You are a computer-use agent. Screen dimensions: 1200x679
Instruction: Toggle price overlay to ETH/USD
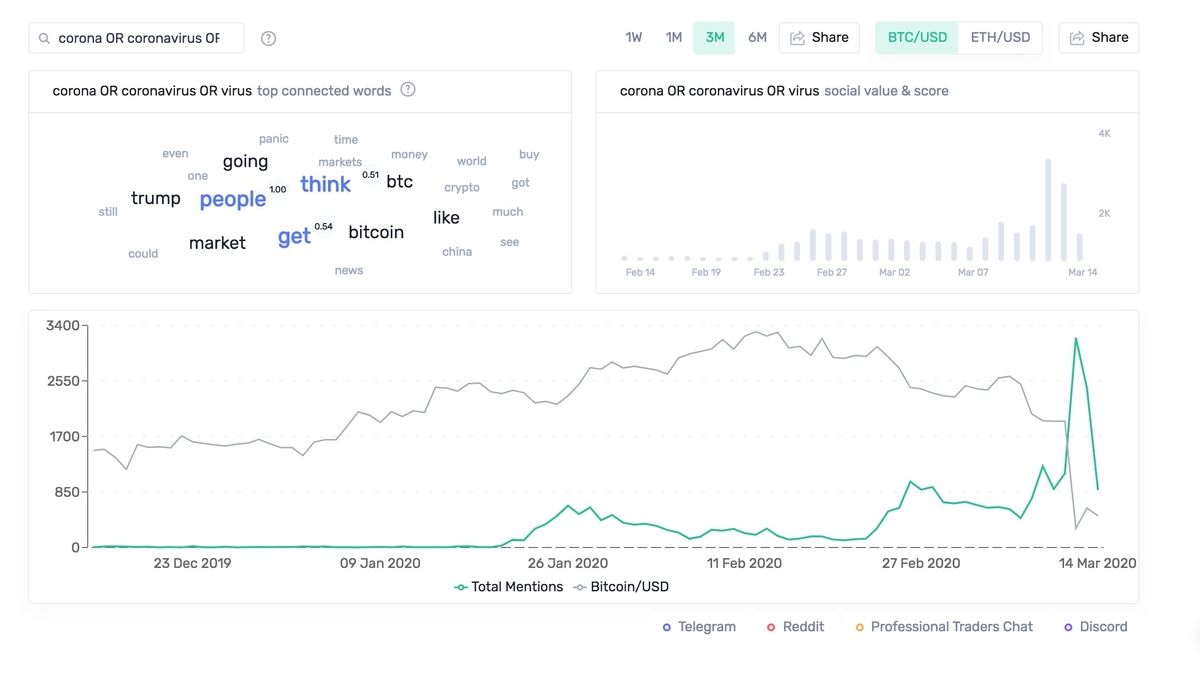[x=1000, y=38]
